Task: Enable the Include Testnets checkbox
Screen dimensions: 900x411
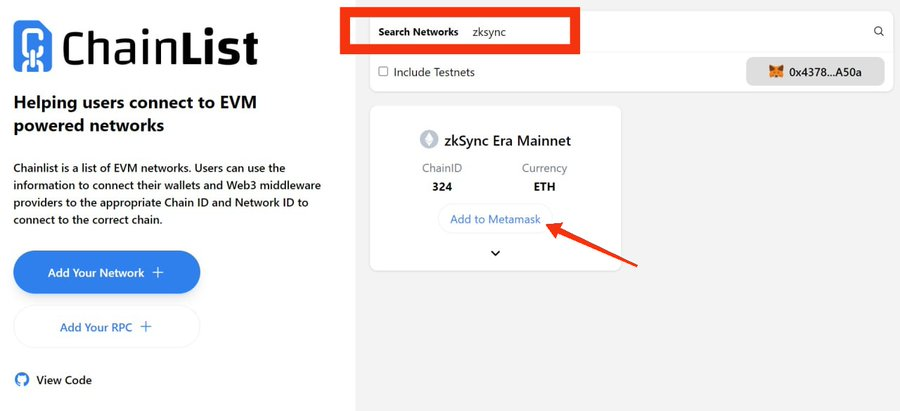Action: (383, 72)
